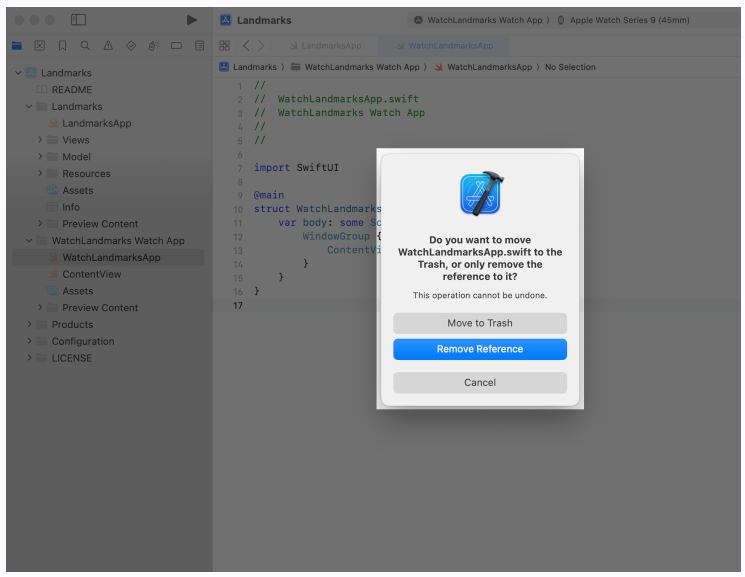Screen dimensions: 745x577
Task: Click the Remove Reference button
Action: [x=480, y=349]
